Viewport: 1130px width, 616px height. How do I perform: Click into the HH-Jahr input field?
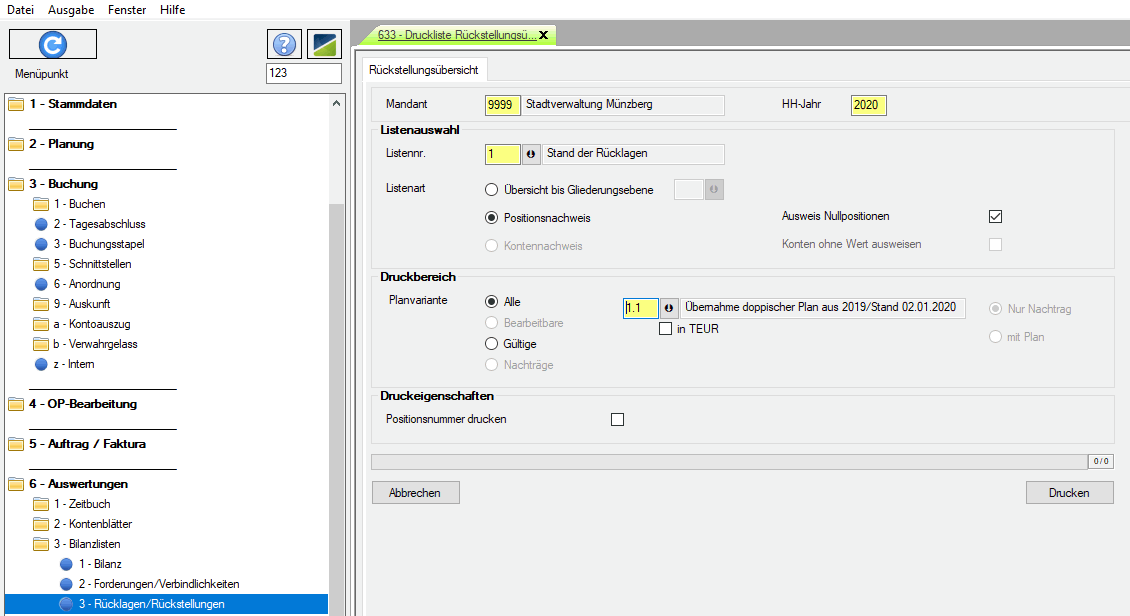(x=868, y=105)
